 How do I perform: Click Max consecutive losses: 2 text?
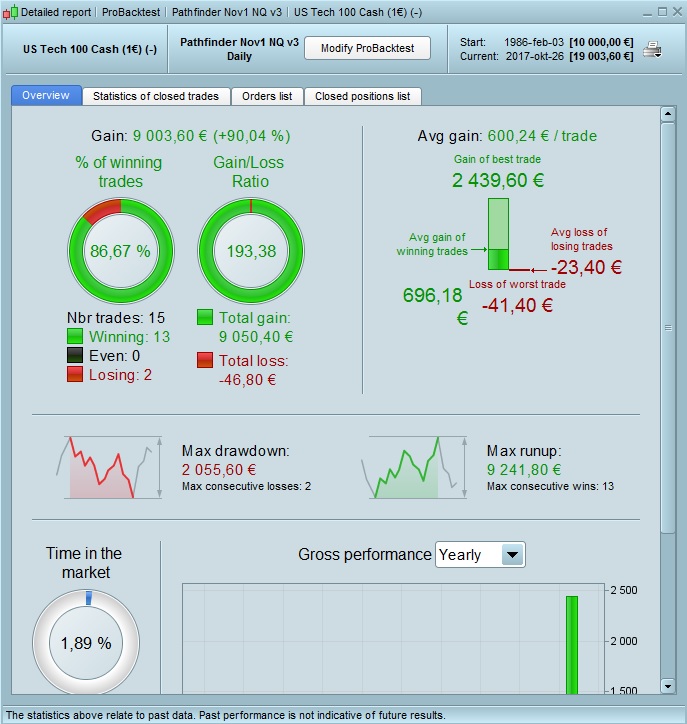point(246,486)
